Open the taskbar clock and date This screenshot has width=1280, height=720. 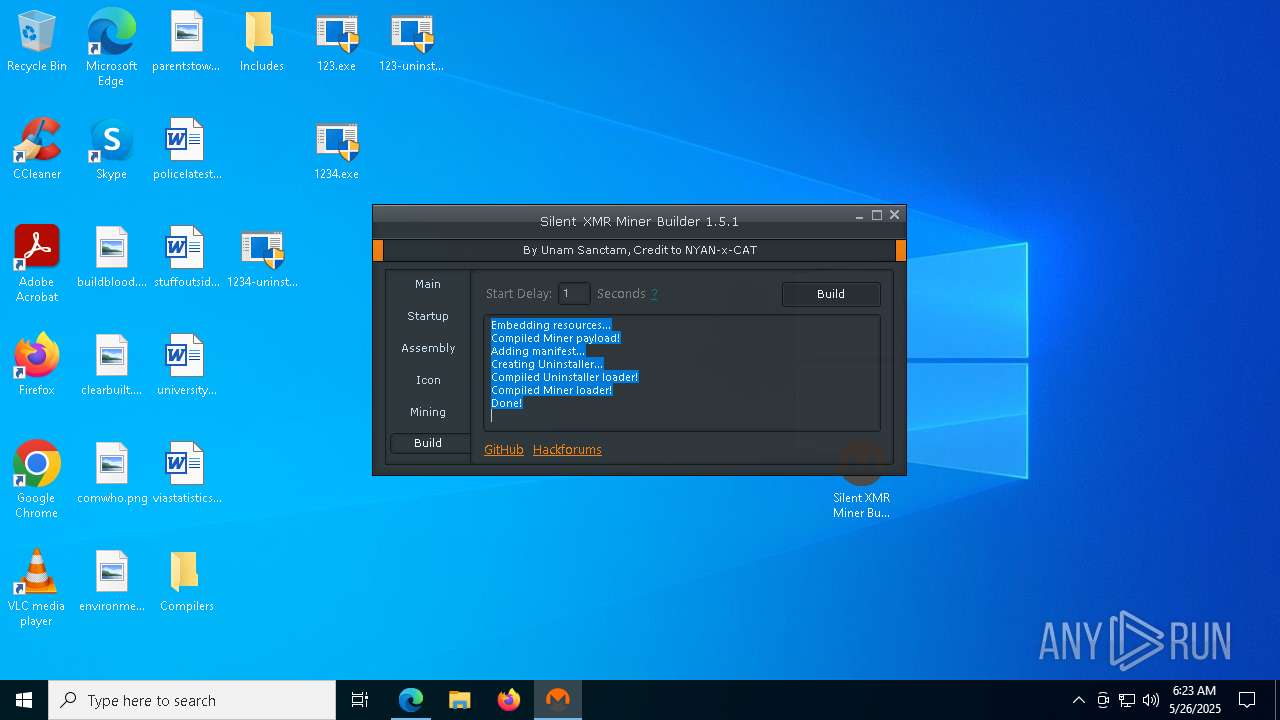[1195, 700]
